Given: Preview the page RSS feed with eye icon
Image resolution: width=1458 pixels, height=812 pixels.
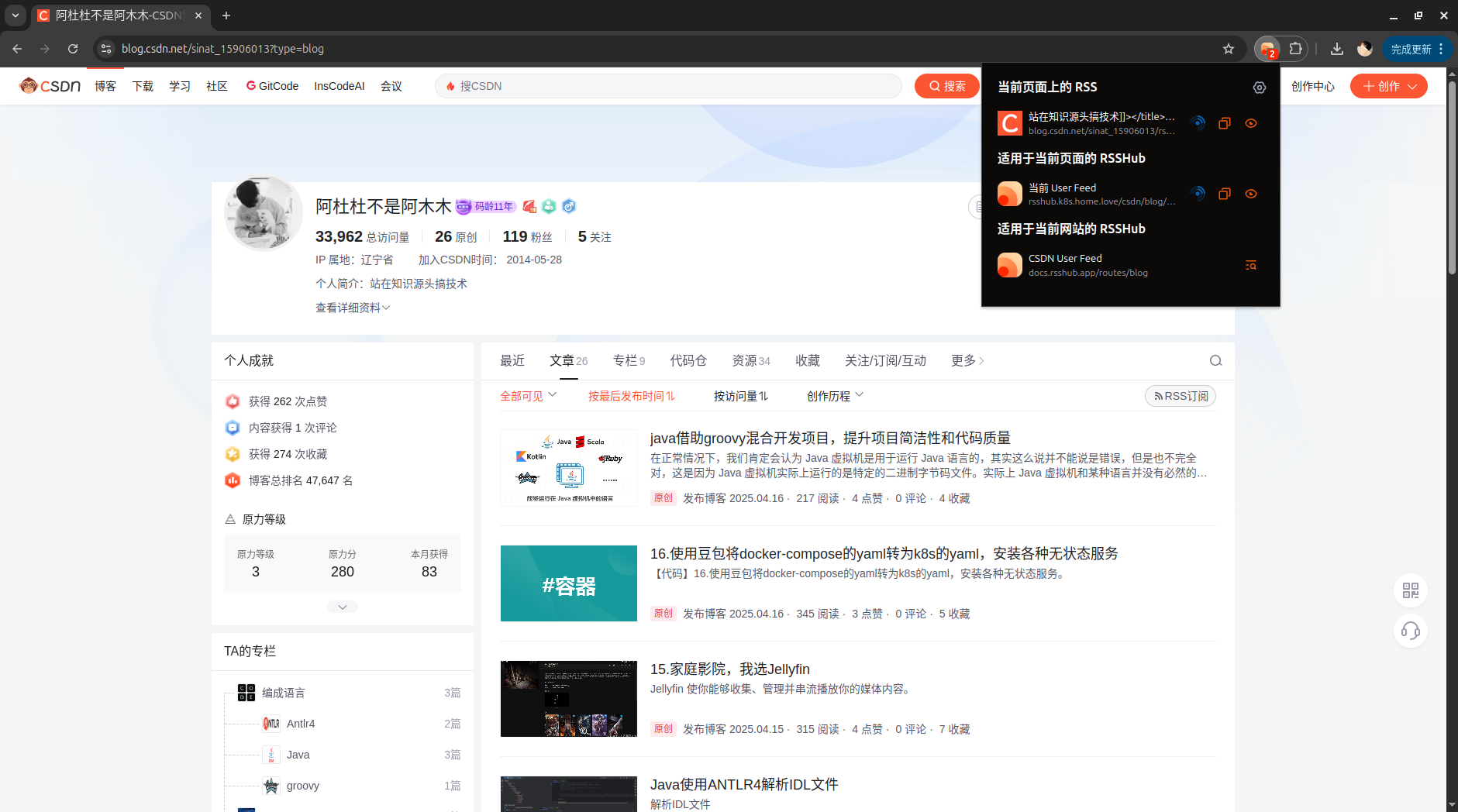Looking at the screenshot, I should tap(1251, 123).
